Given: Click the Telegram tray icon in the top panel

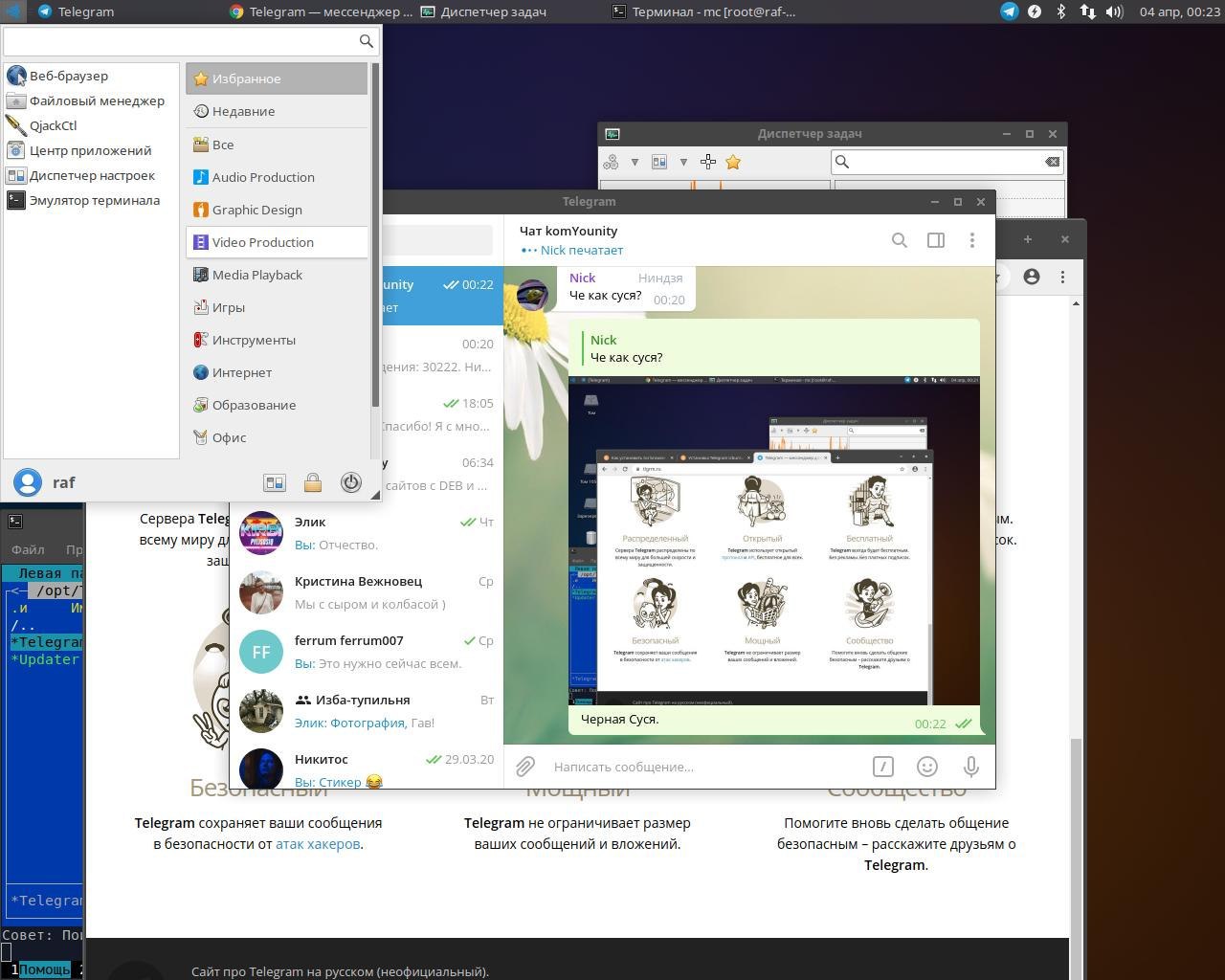Looking at the screenshot, I should [x=1009, y=11].
